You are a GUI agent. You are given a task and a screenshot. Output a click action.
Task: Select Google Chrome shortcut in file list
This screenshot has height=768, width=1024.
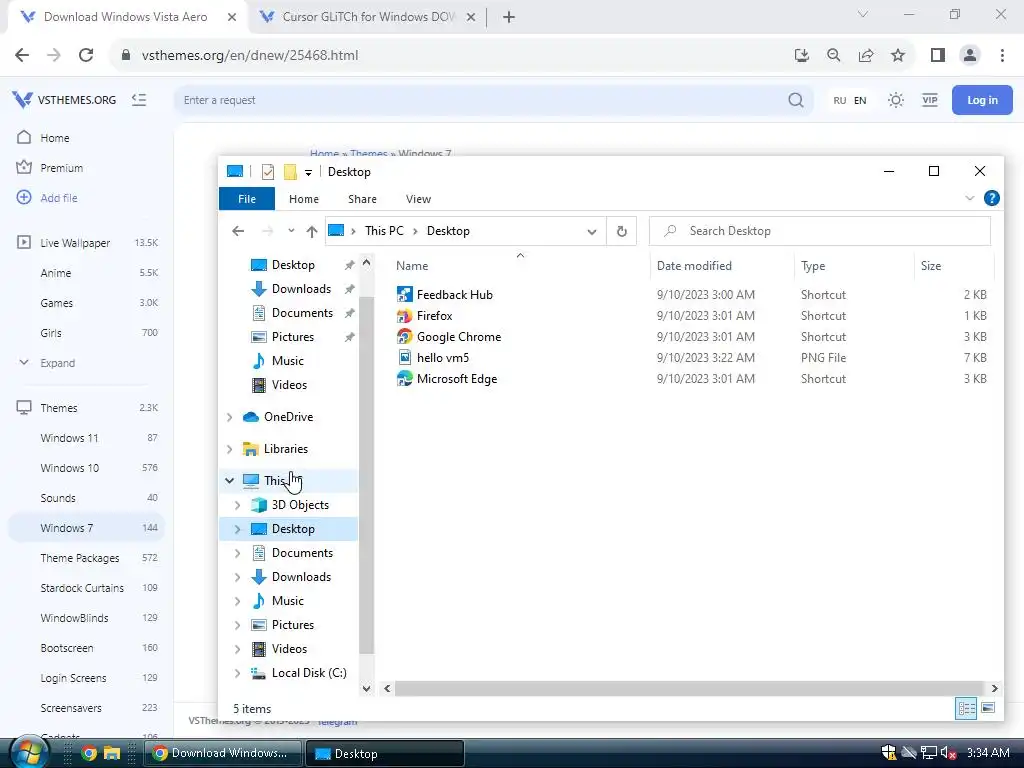tap(449, 336)
